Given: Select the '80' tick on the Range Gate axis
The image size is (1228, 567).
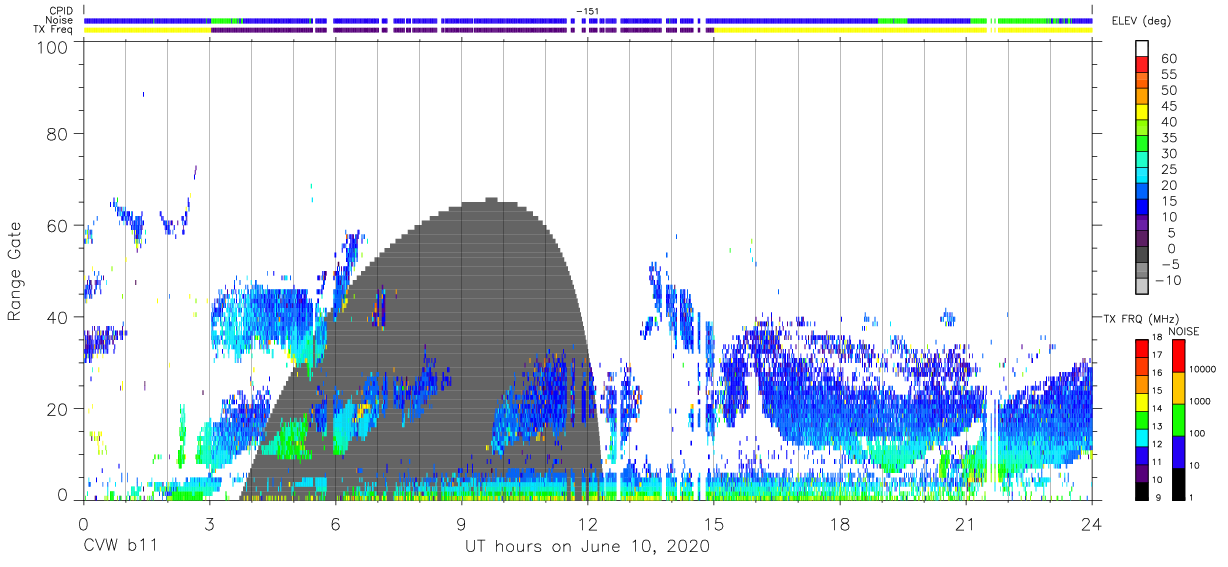Looking at the screenshot, I should tap(59, 133).
